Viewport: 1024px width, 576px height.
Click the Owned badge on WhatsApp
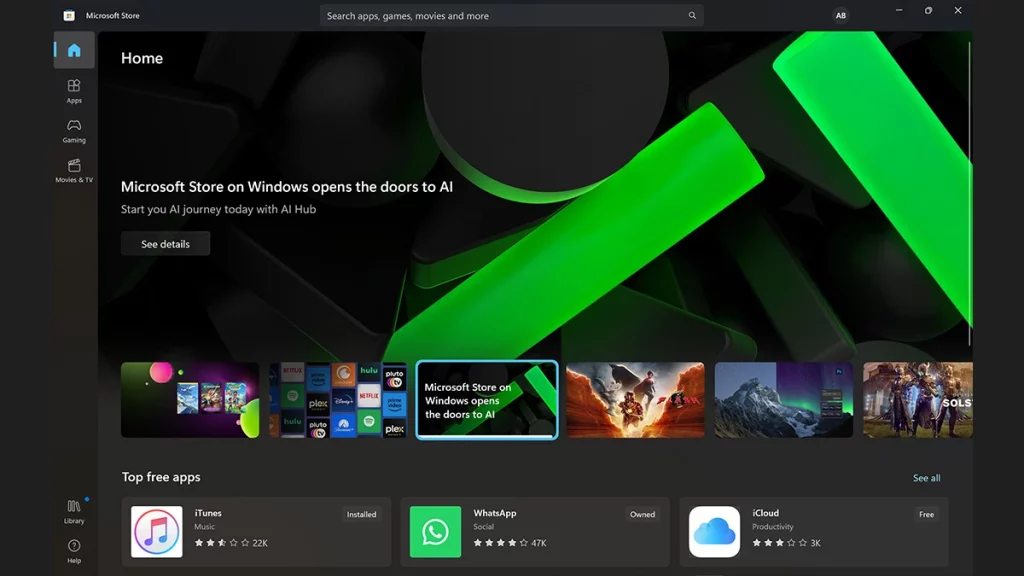click(x=642, y=515)
